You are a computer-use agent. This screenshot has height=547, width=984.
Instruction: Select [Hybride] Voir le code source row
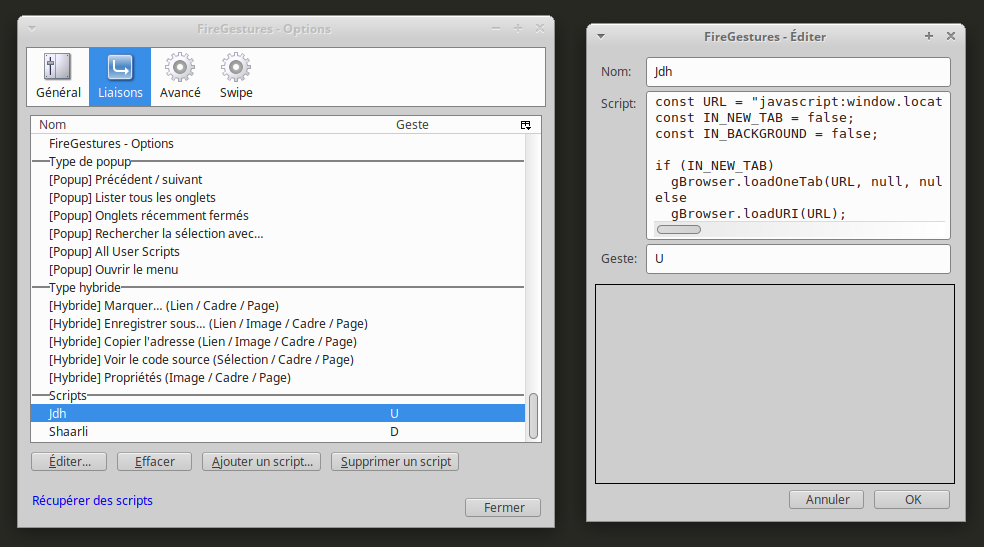click(x=278, y=359)
